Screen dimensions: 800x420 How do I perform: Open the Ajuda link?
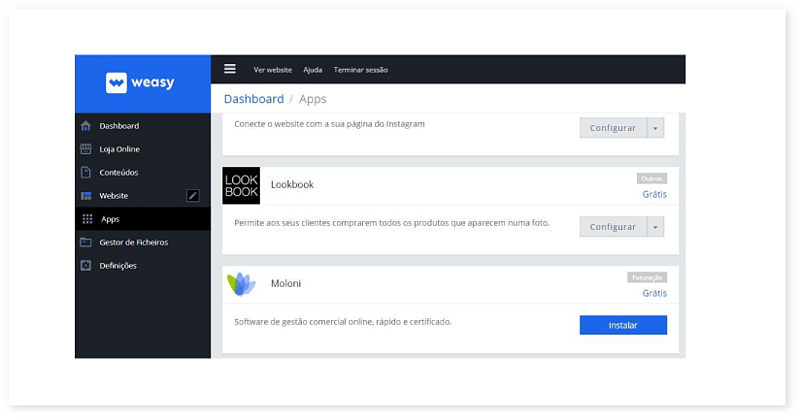click(x=313, y=70)
